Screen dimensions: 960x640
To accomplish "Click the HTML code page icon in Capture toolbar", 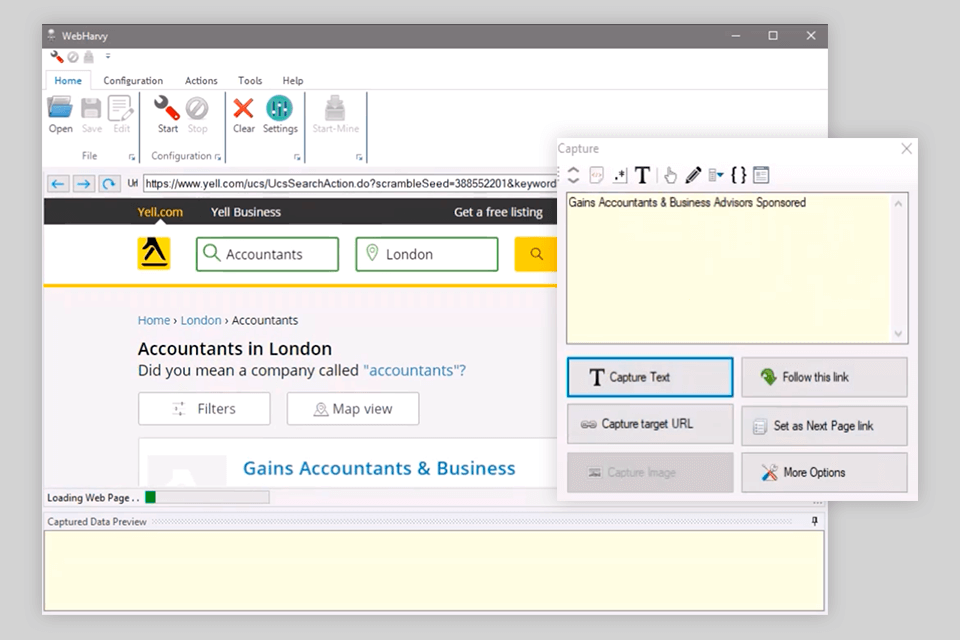I will coord(596,175).
